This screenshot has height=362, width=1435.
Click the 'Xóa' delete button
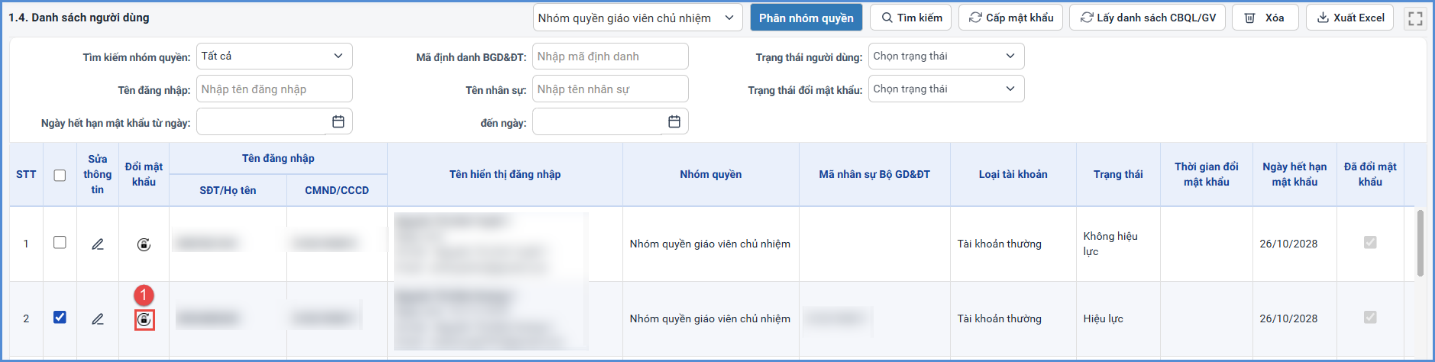point(1265,18)
